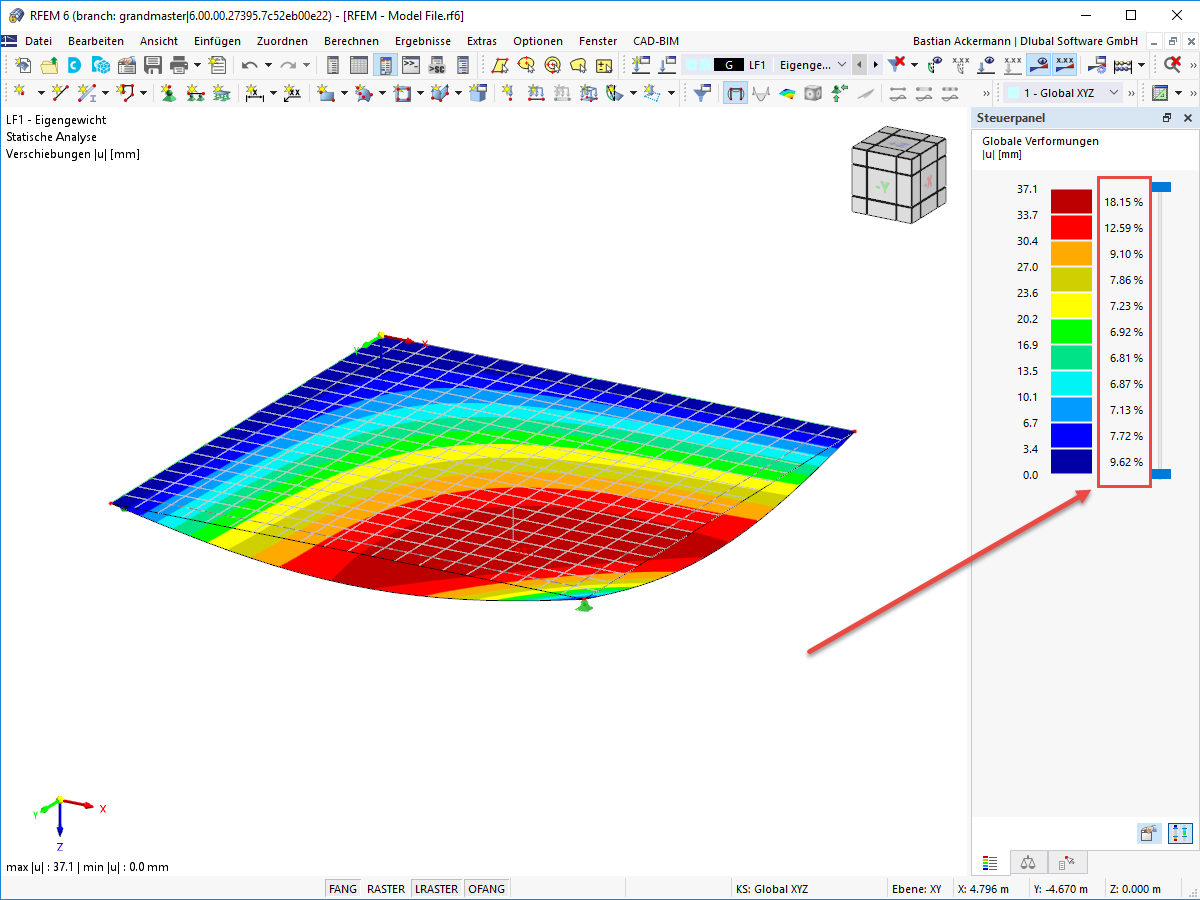This screenshot has width=1200, height=900.
Task: Open the block manager icon
Action: [100, 65]
